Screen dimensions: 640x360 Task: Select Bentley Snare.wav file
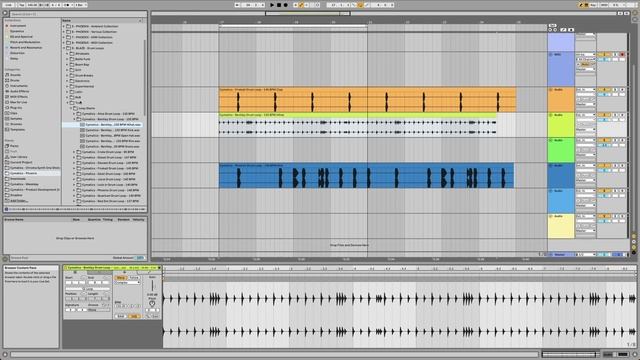tap(110, 146)
